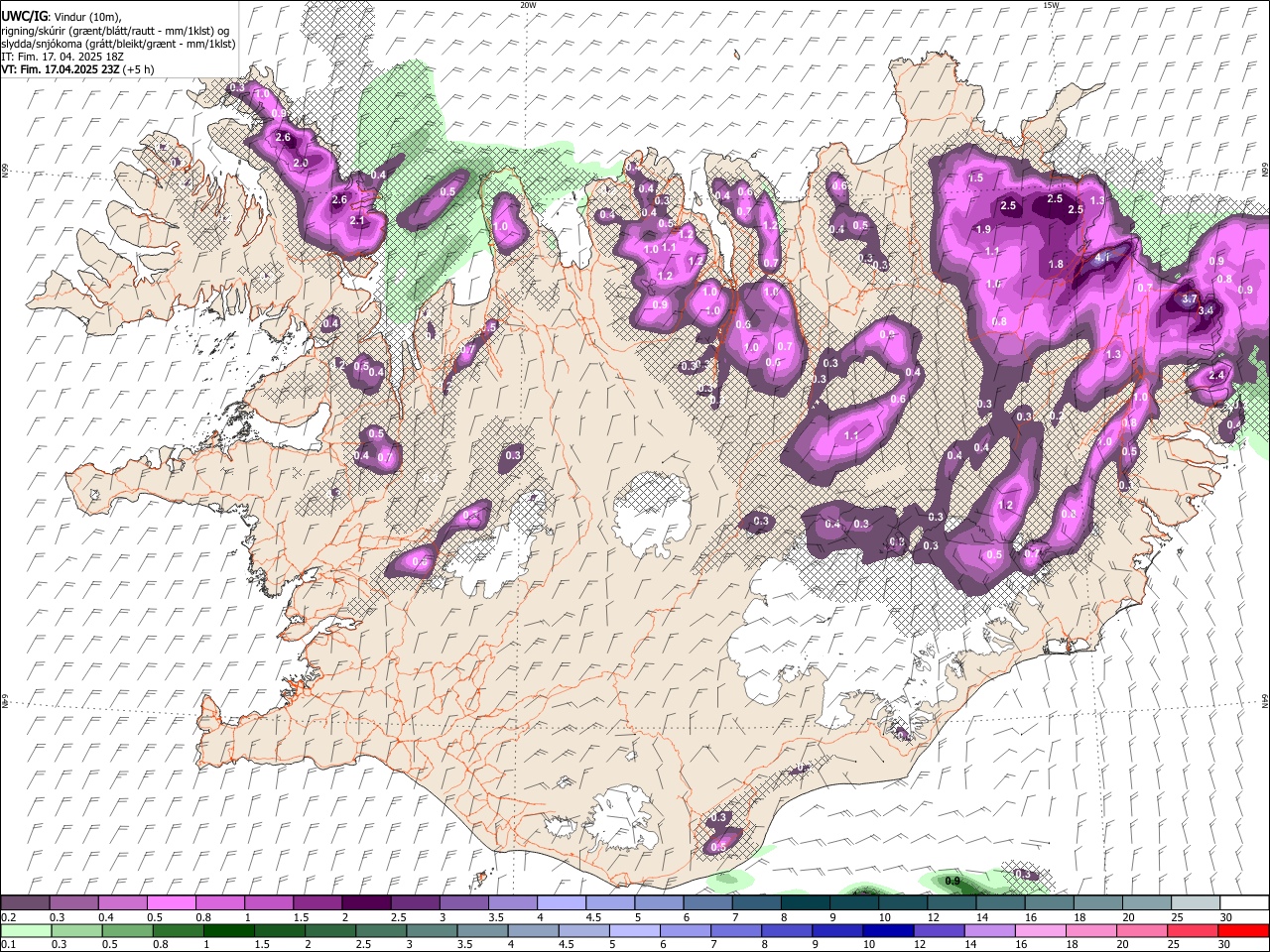The width and height of the screenshot is (1270, 952).
Task: Select the lower legend swatch between 14 and 16
Action: pos(990,930)
